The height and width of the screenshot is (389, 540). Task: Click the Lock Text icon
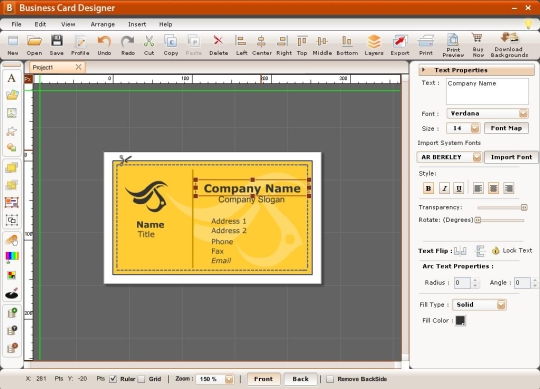pos(495,251)
